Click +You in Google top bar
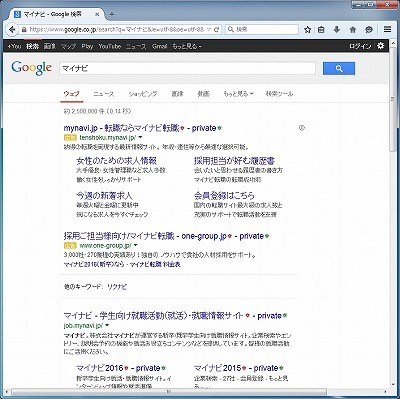400x399 pixels. 14,46
